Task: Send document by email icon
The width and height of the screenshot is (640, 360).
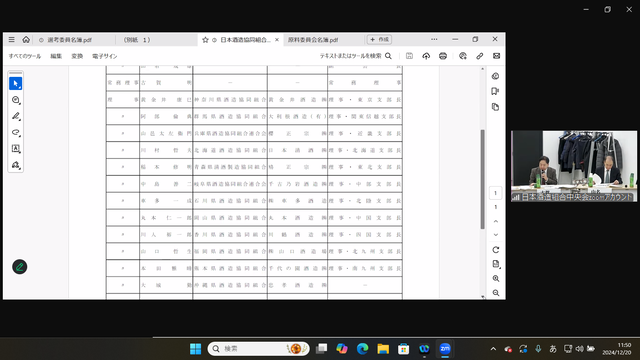Action: coord(496,56)
